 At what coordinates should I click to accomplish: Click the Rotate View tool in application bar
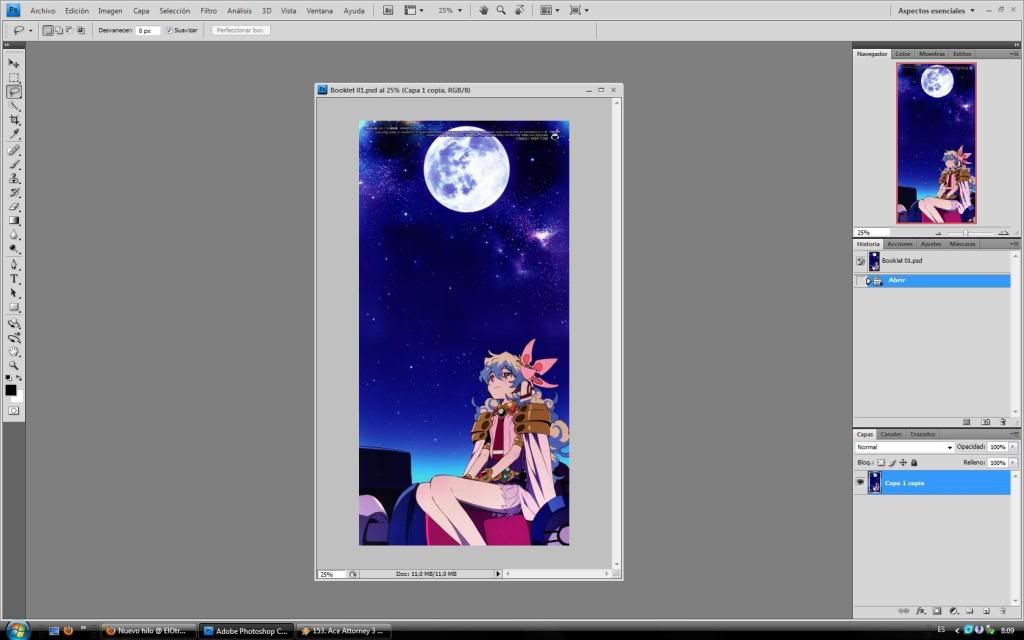point(519,10)
